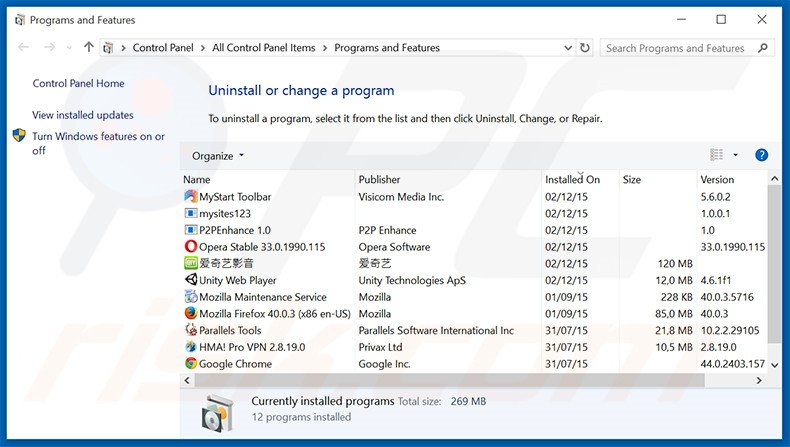Click the Unity Technologies ApS publisher cell

pos(412,280)
